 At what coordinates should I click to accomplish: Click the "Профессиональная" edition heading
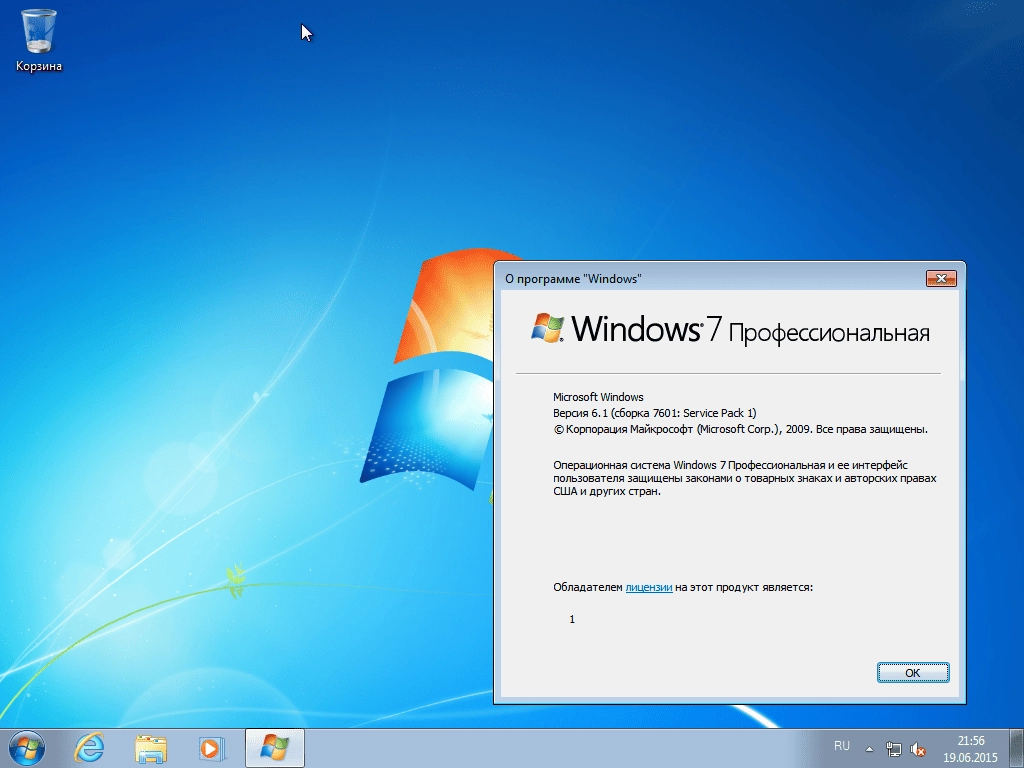[829, 334]
